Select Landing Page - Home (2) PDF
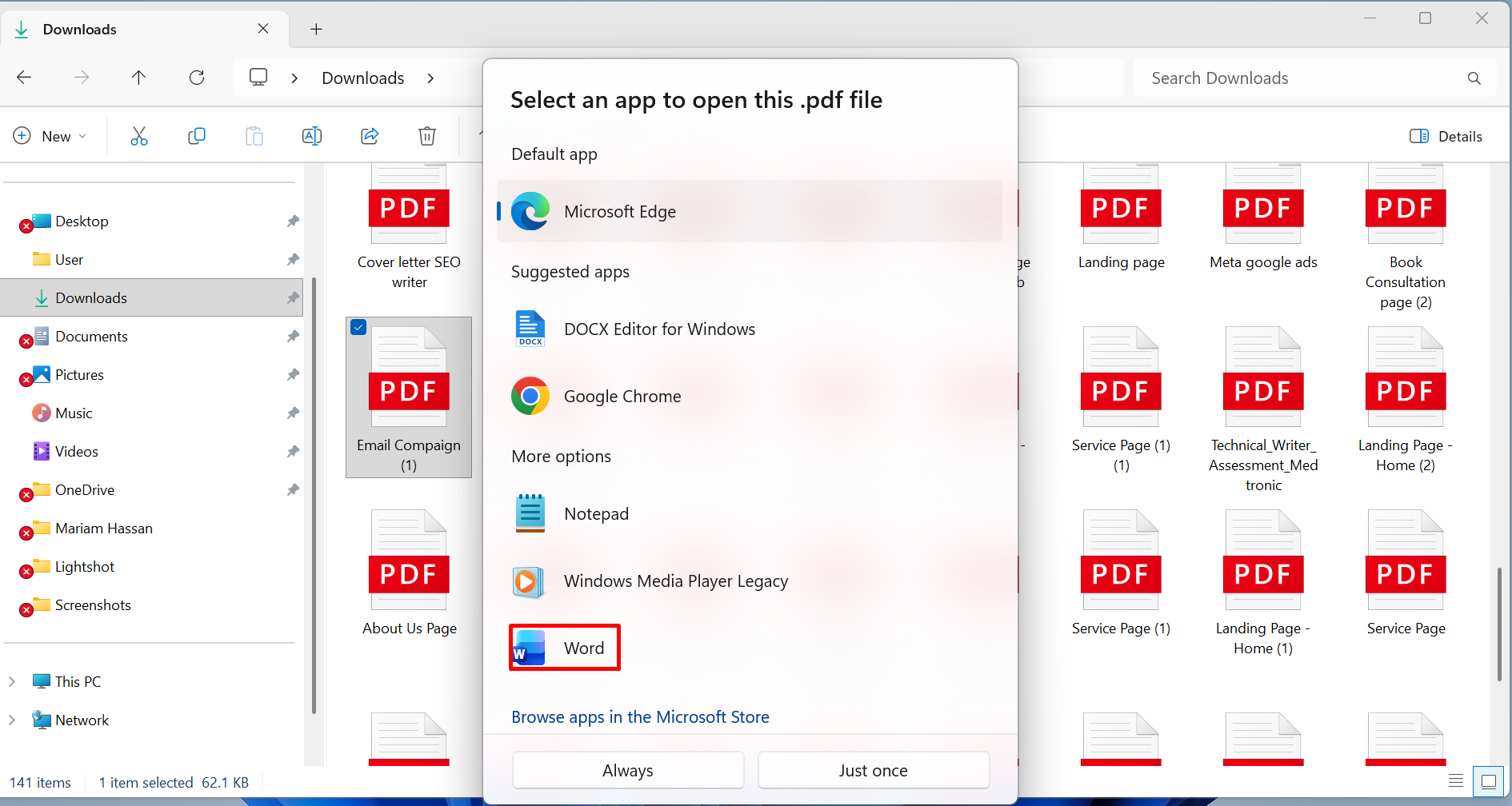1512x806 pixels. click(1406, 400)
